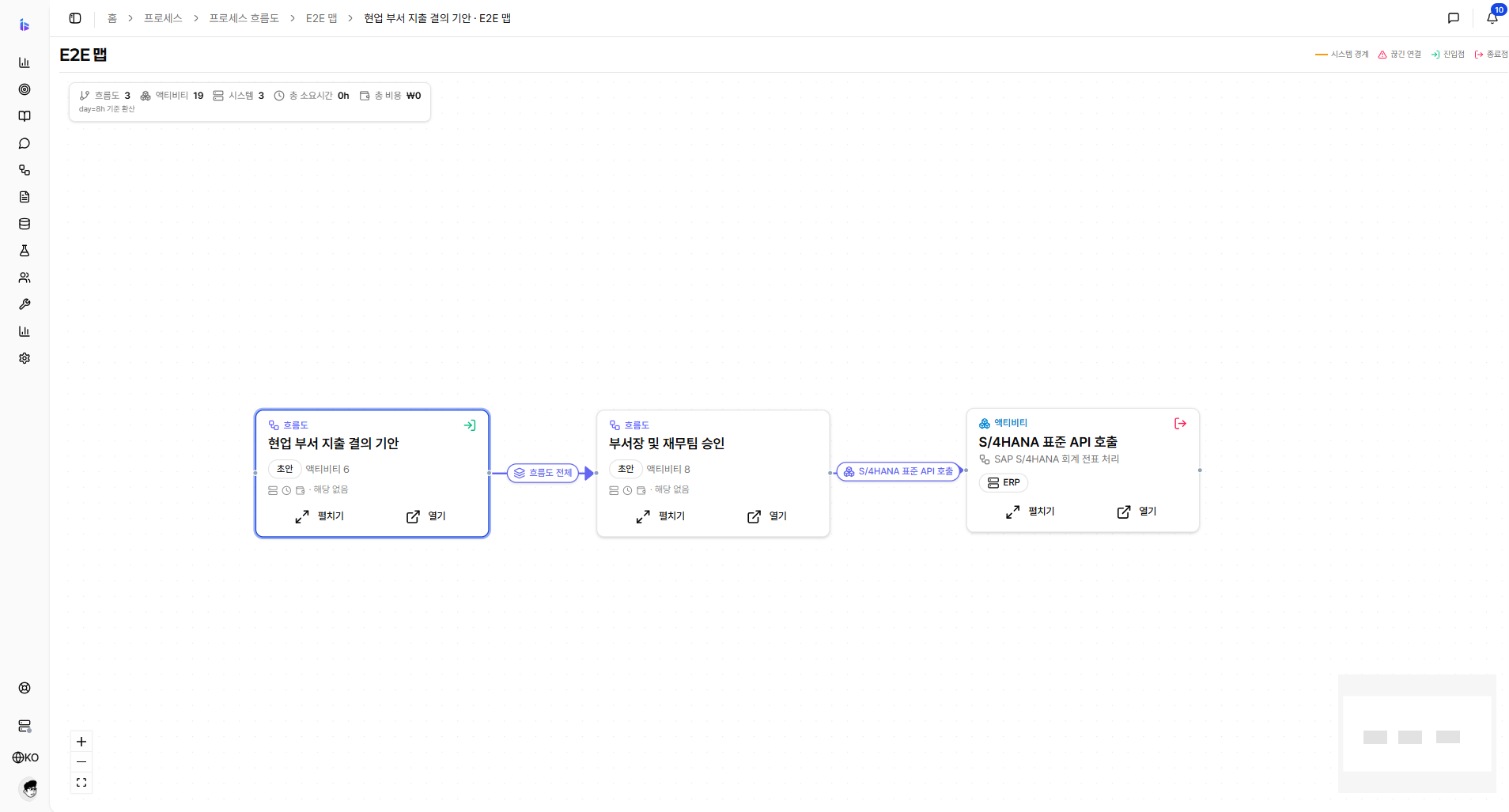This screenshot has height=812, width=1509.
Task: Open the help lifebuoy icon
Action: 25,688
